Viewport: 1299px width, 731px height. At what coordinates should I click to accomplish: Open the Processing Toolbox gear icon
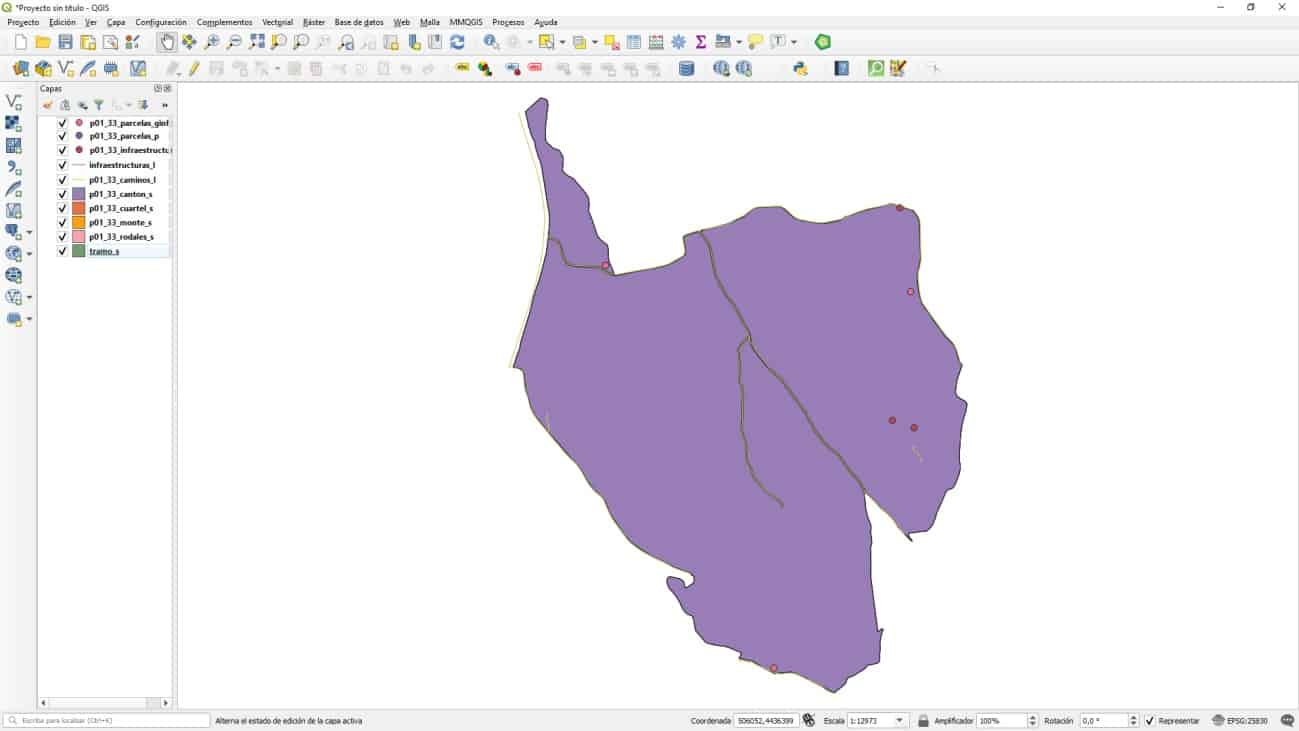pos(678,42)
